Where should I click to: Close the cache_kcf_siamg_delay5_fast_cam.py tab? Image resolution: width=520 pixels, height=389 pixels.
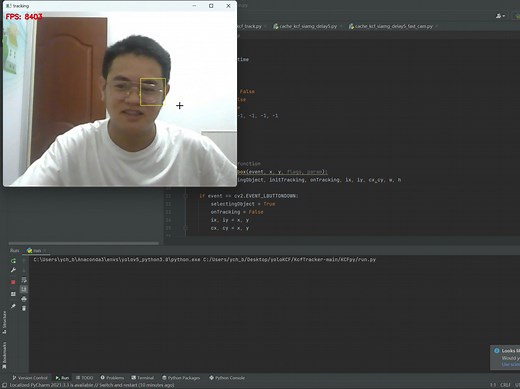click(436, 26)
